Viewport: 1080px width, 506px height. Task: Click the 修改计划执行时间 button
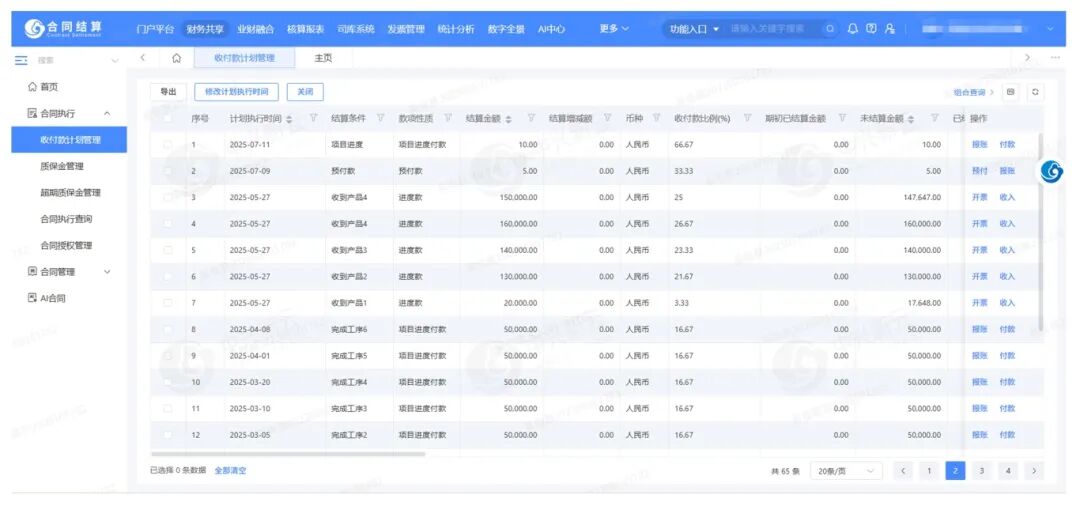236,92
